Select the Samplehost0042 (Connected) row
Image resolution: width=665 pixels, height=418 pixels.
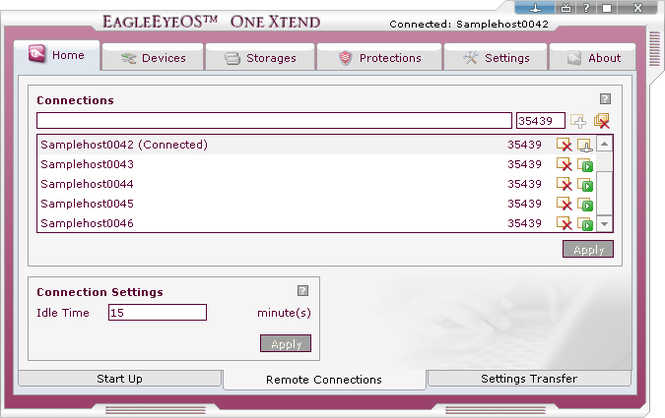click(316, 145)
